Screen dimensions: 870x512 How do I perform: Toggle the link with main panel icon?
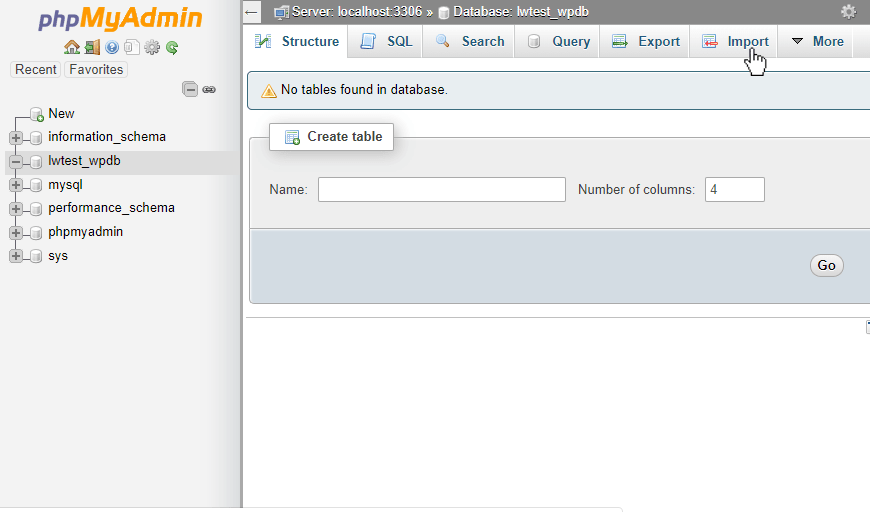209,89
